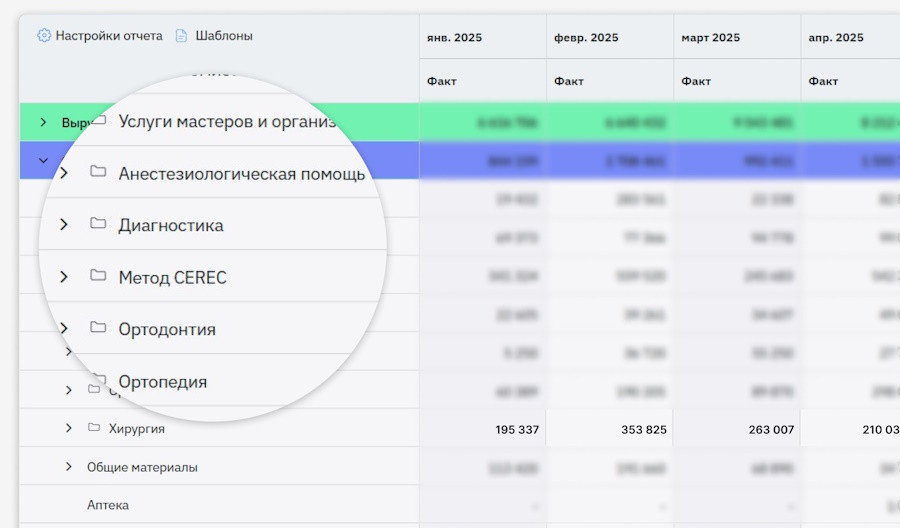This screenshot has width=900, height=528.
Task: Select the янв. 2025 column header
Action: point(455,38)
